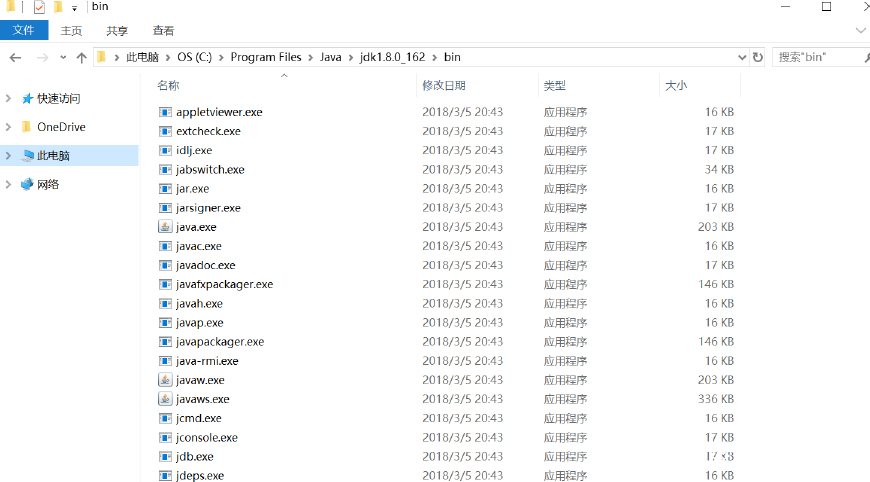The width and height of the screenshot is (870, 482).
Task: Open the address bar history dropdown
Action: tap(742, 58)
